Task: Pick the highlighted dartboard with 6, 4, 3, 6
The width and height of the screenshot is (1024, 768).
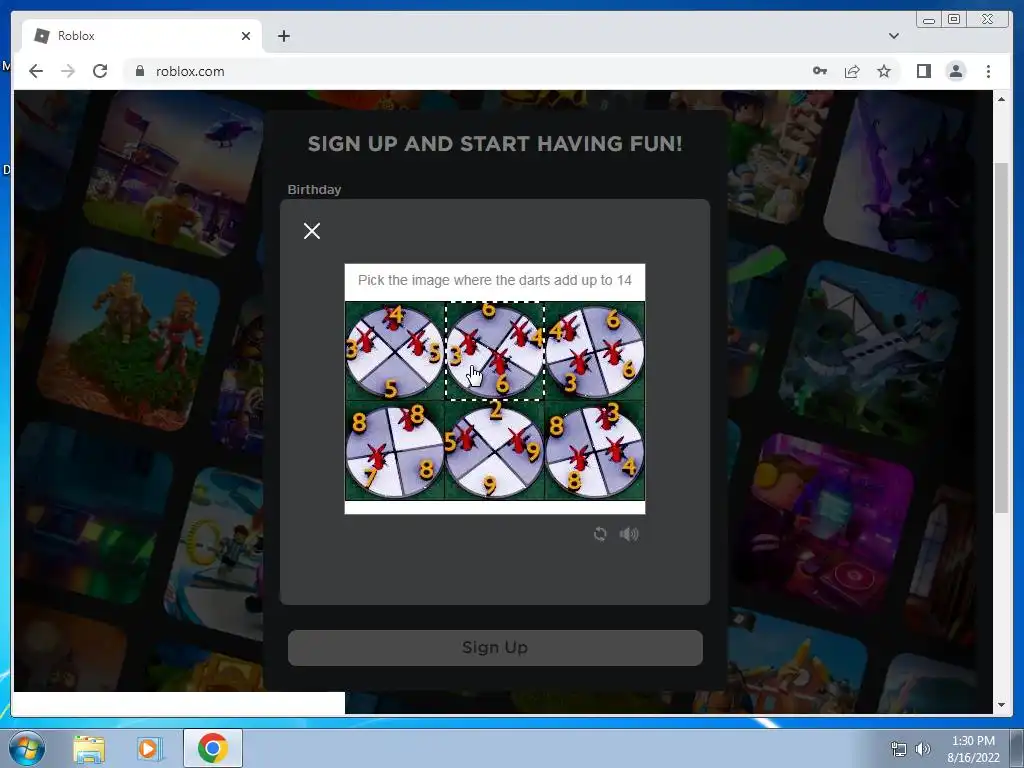Action: tap(495, 351)
